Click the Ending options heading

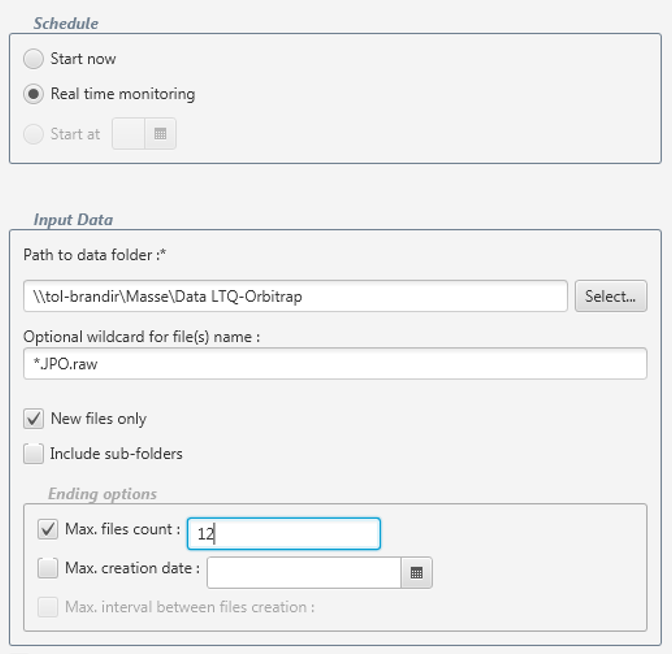point(102,494)
